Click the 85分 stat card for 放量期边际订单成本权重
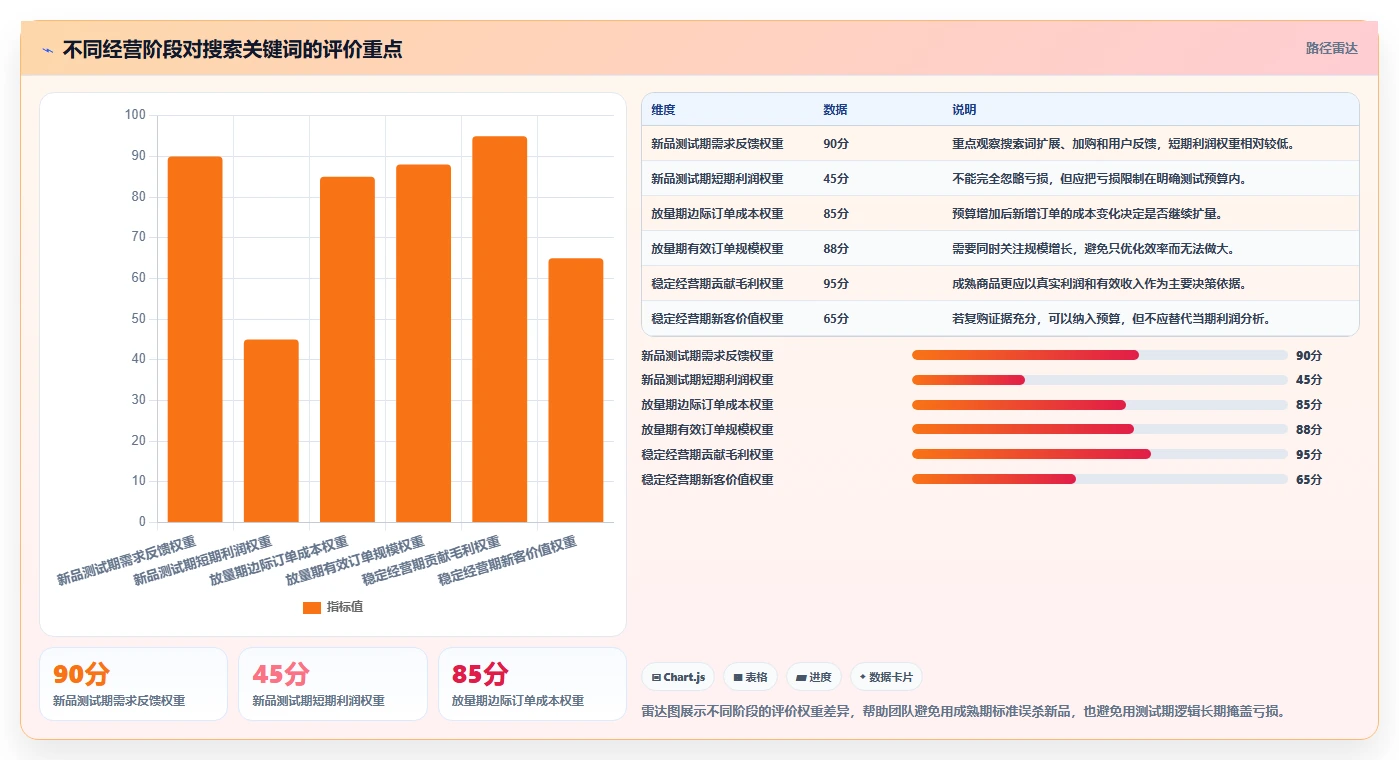 coord(532,684)
